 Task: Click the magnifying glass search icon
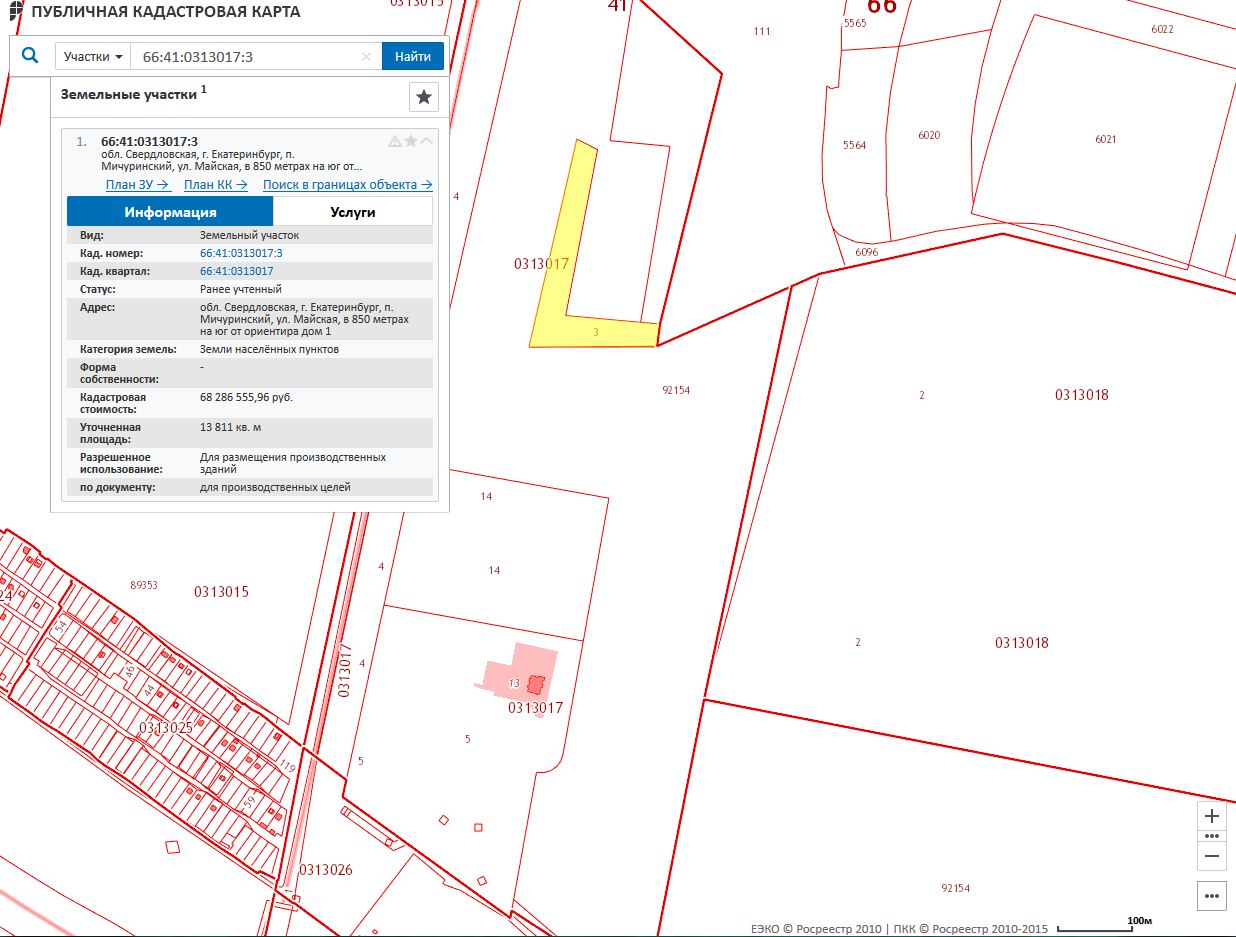(x=30, y=56)
